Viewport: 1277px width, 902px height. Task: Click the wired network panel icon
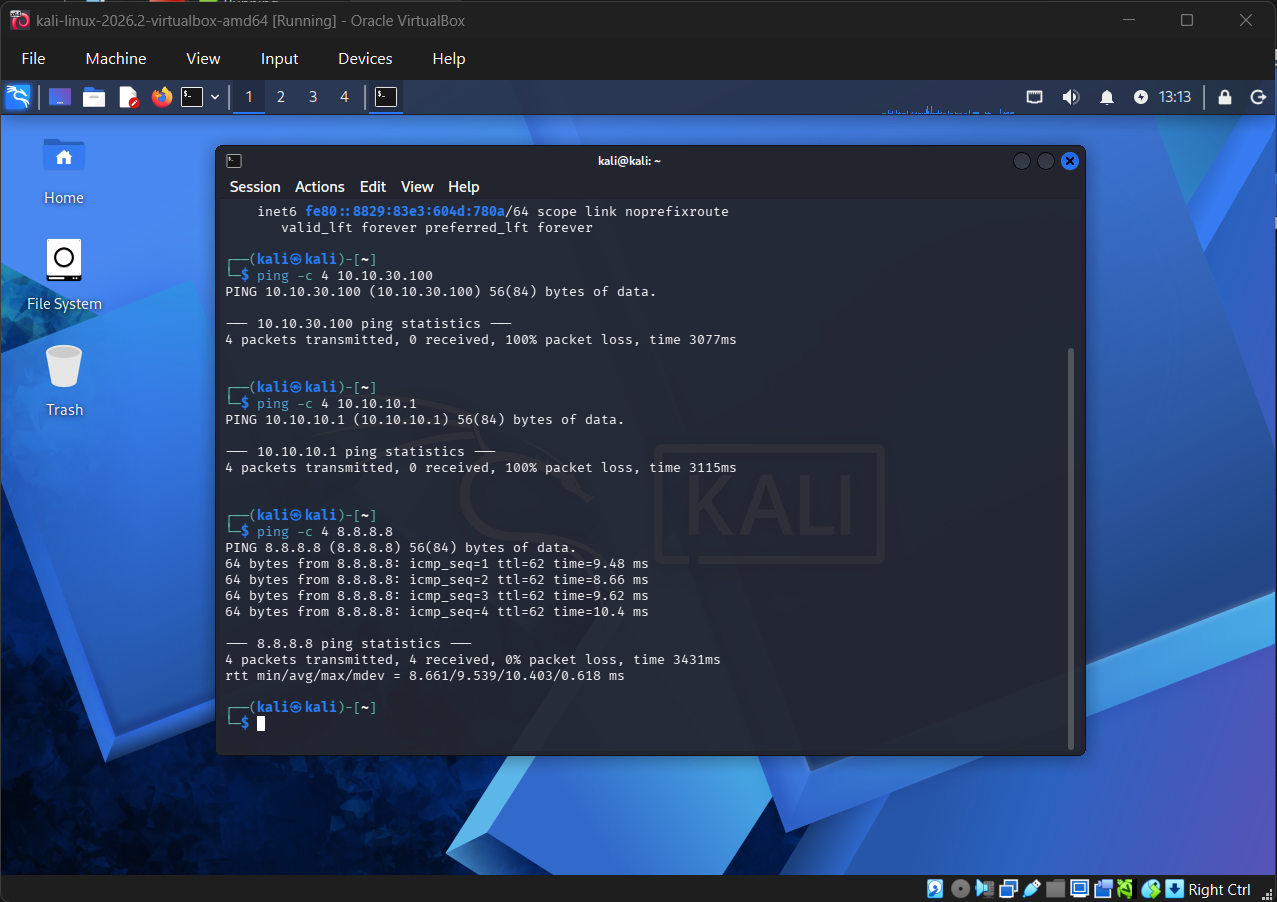click(x=1035, y=97)
